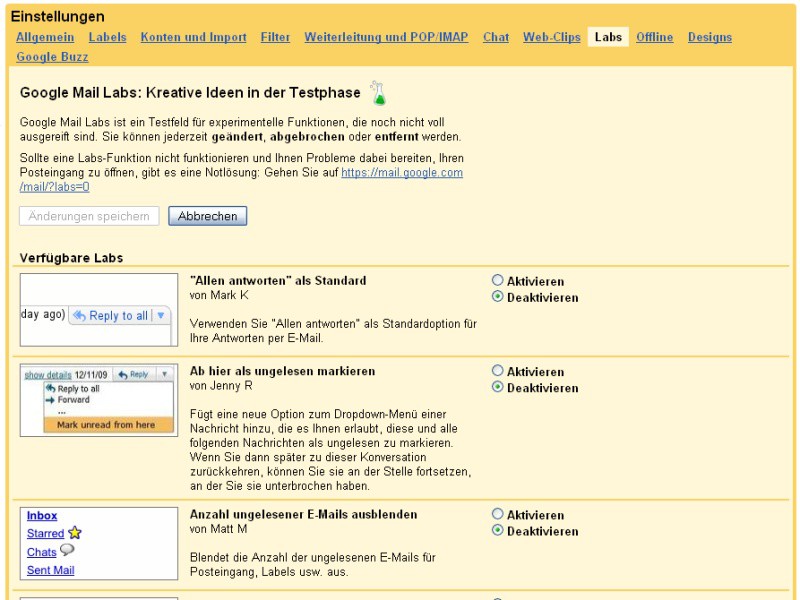Image resolution: width=800 pixels, height=600 pixels.
Task: Click the speech bubble icon beside Chats
Action: pyautogui.click(x=67, y=550)
